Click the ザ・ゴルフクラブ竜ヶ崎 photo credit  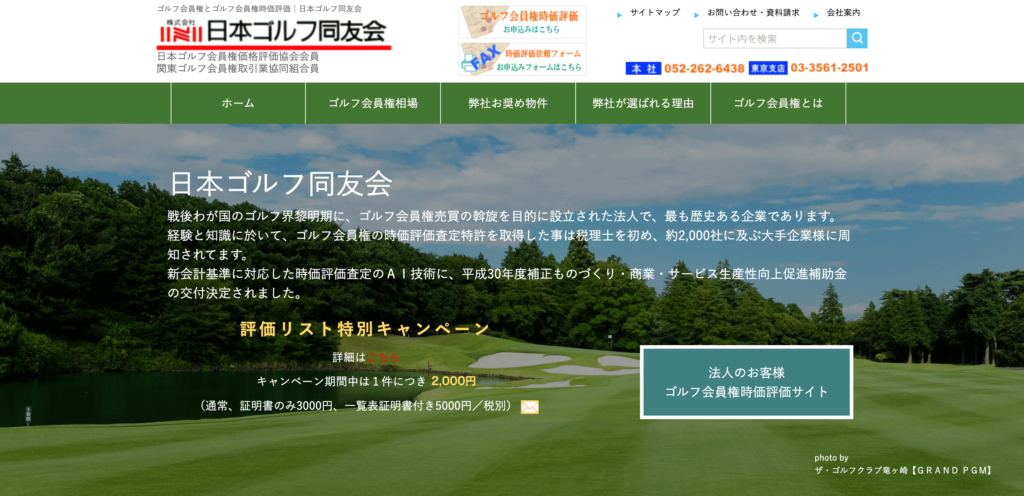point(903,470)
